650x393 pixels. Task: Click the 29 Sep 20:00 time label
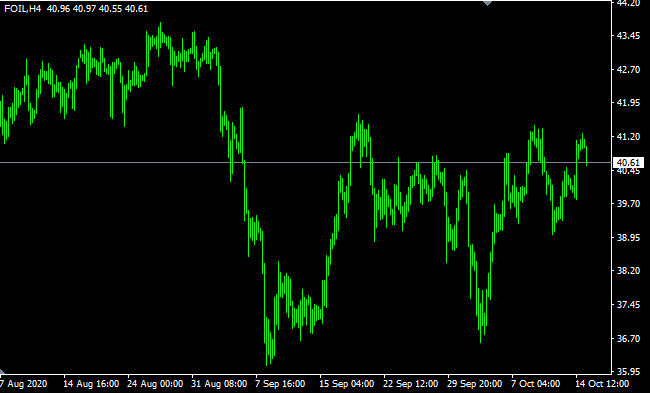pyautogui.click(x=474, y=383)
